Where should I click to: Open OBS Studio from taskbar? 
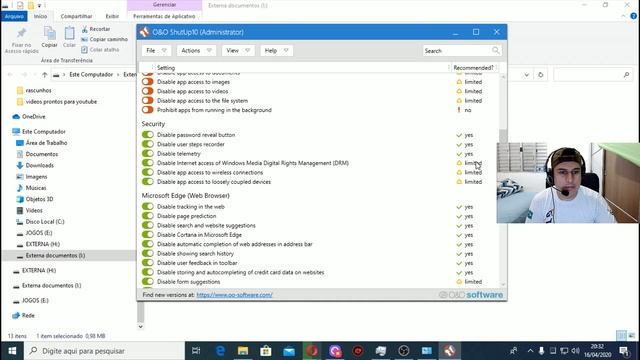403,351
